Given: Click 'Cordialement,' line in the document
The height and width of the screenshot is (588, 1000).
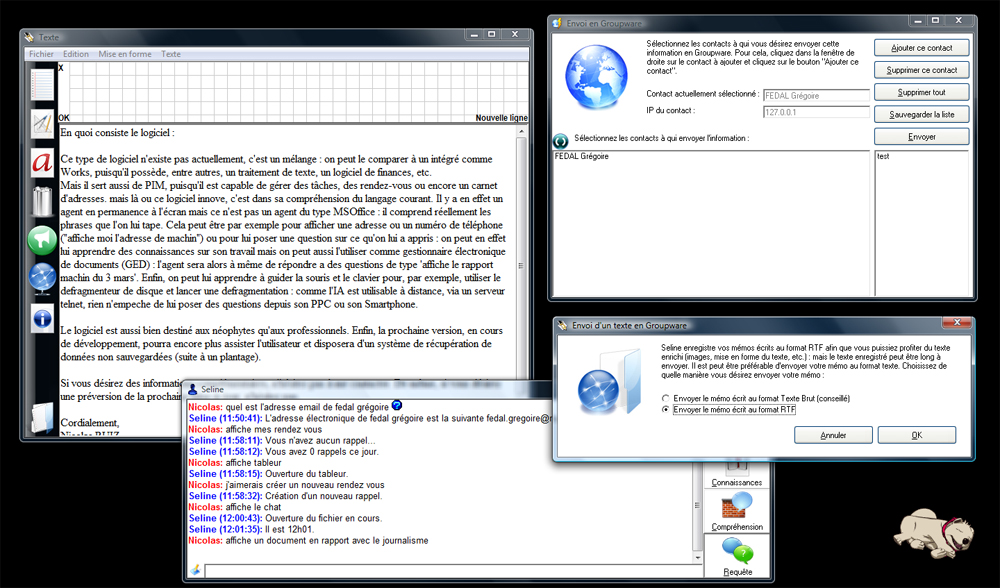Looking at the screenshot, I should (x=90, y=423).
